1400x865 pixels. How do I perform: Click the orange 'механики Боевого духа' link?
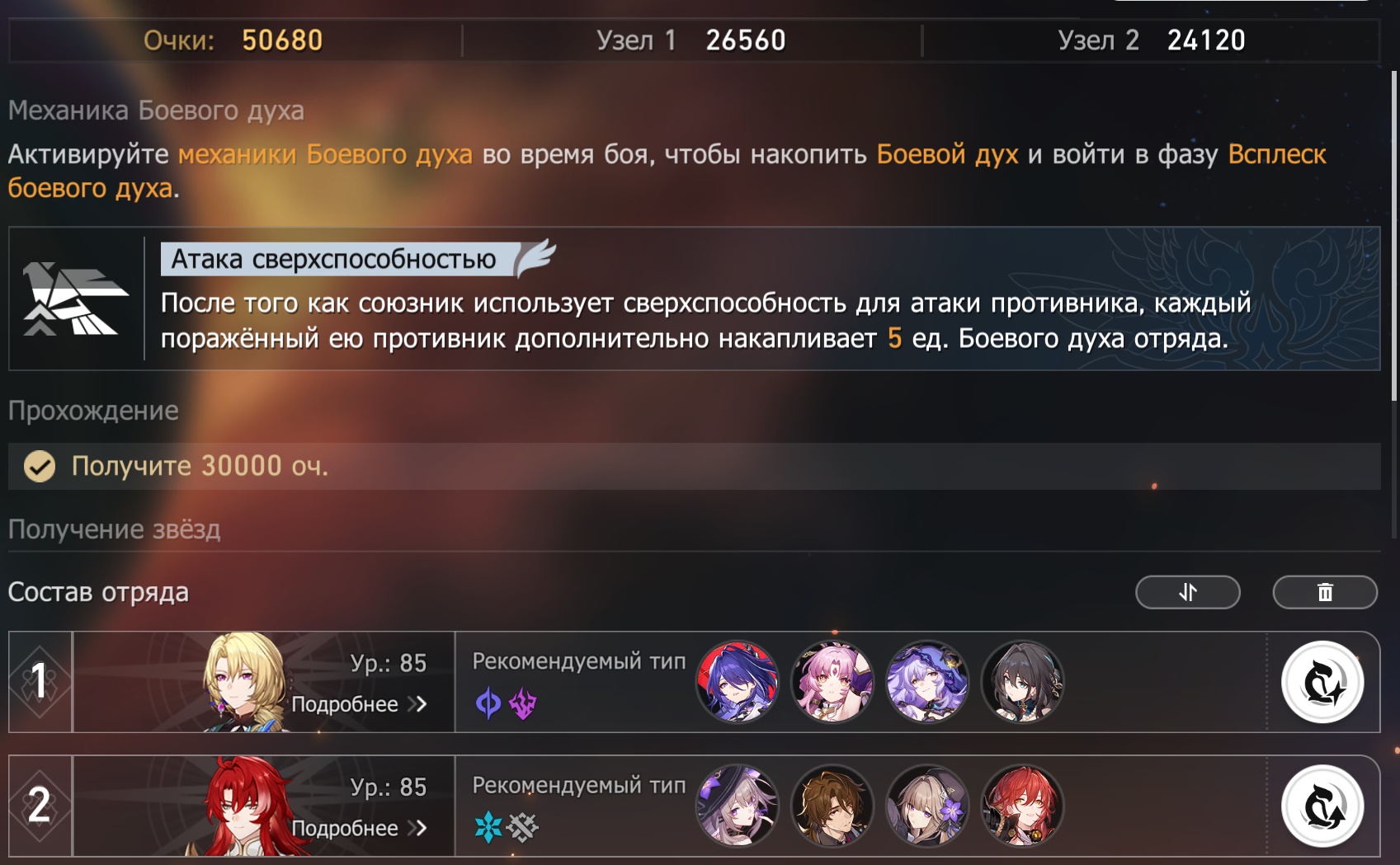click(325, 154)
